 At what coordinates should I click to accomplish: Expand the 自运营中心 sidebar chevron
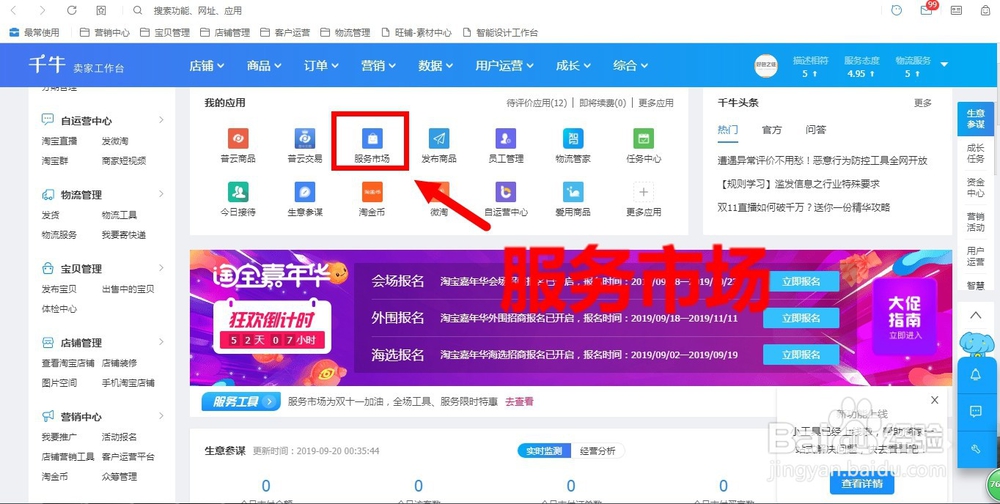(x=161, y=120)
